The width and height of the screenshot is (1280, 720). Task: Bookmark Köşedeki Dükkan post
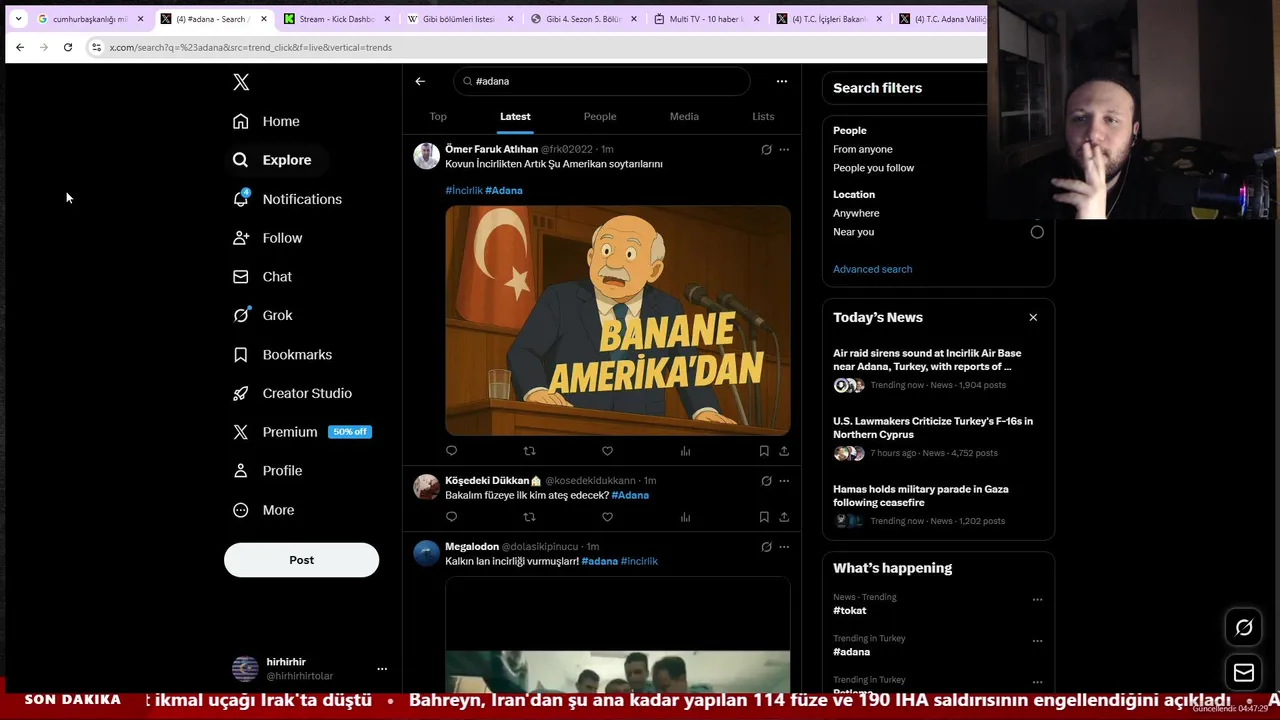[764, 517]
